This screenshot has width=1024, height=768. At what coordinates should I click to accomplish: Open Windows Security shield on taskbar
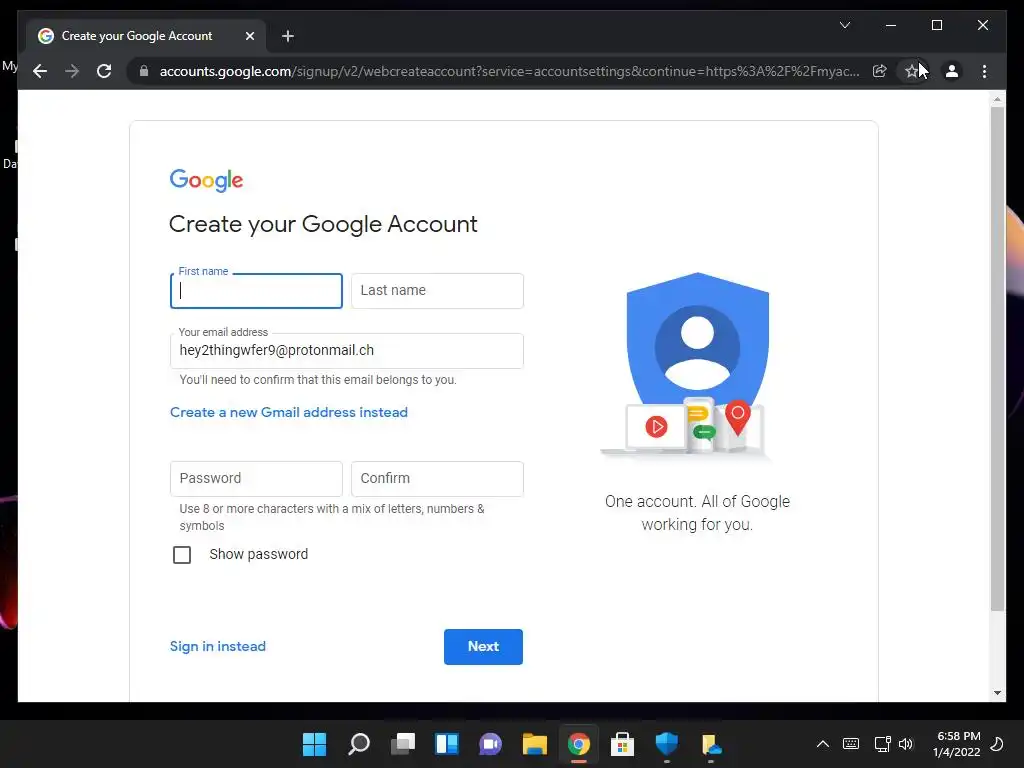pyautogui.click(x=667, y=744)
